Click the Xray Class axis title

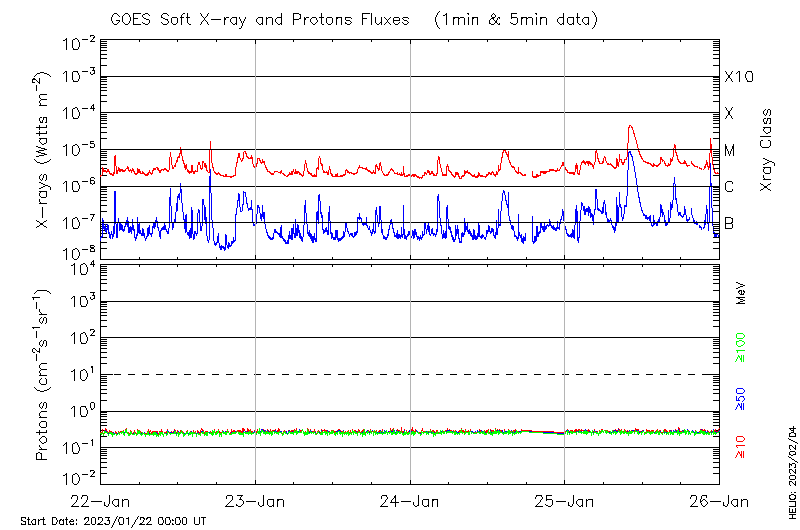click(767, 150)
